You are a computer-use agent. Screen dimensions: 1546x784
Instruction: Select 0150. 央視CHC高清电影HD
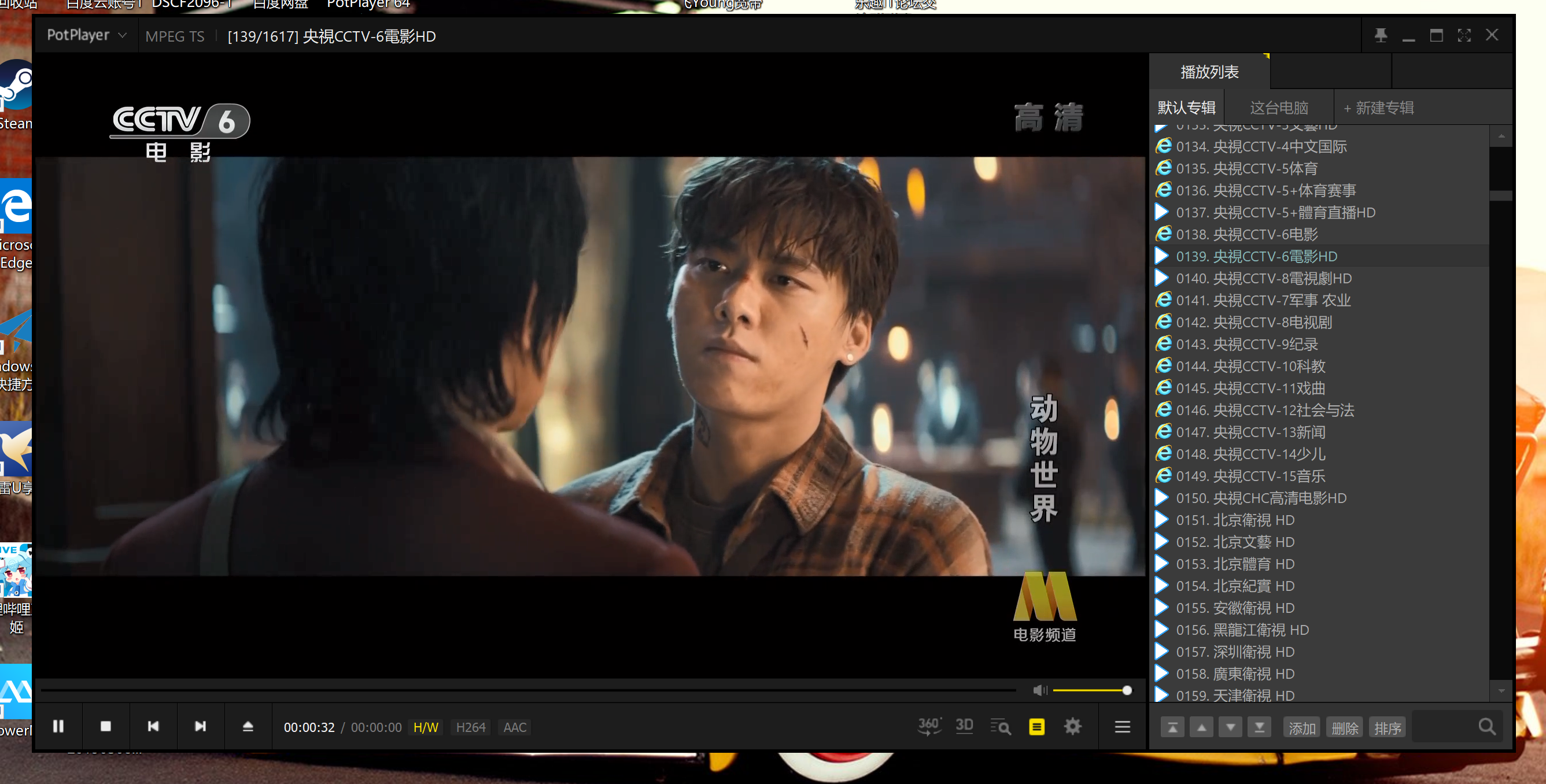click(1320, 498)
